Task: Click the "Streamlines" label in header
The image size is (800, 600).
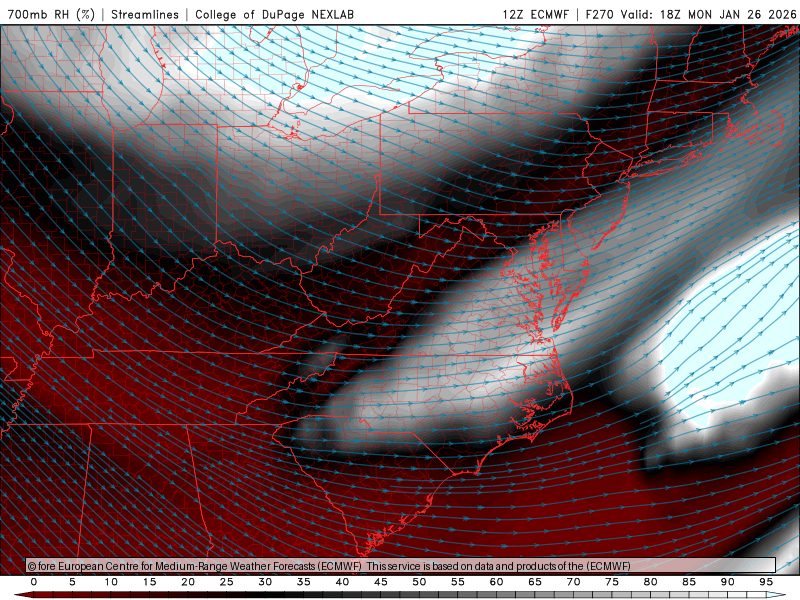Action: click(145, 14)
